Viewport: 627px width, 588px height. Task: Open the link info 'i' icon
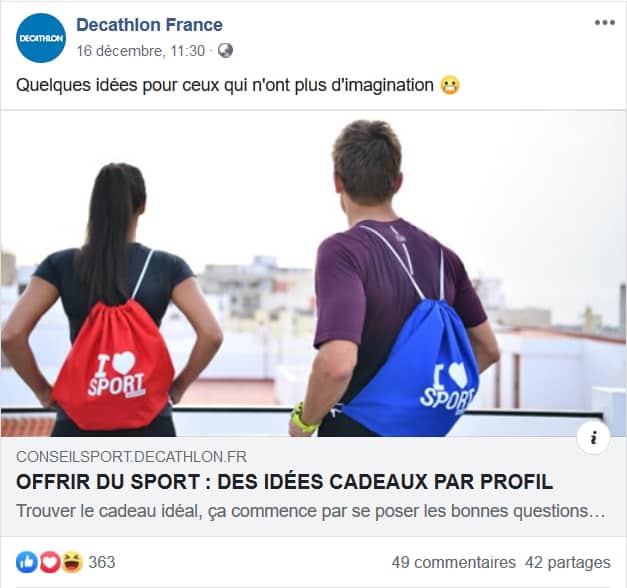[593, 438]
